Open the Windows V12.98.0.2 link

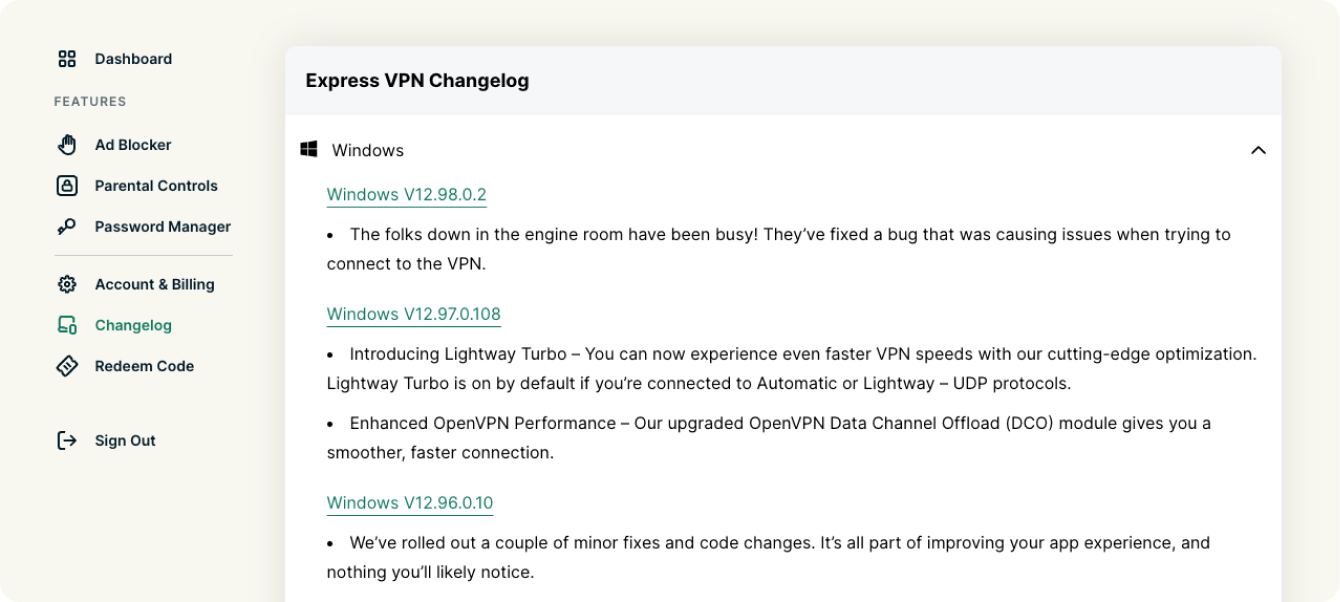tap(406, 194)
